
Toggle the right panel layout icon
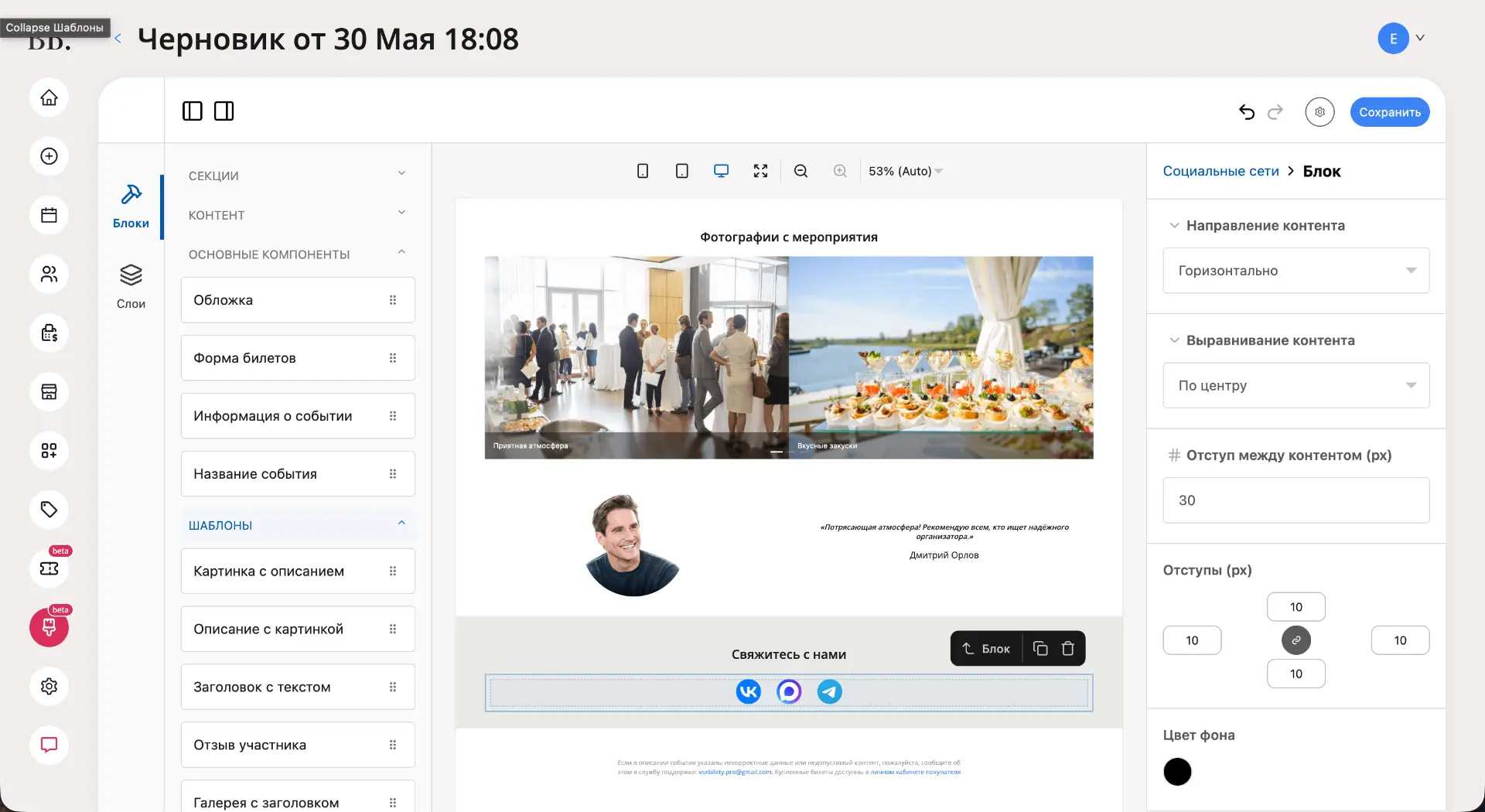pos(224,111)
